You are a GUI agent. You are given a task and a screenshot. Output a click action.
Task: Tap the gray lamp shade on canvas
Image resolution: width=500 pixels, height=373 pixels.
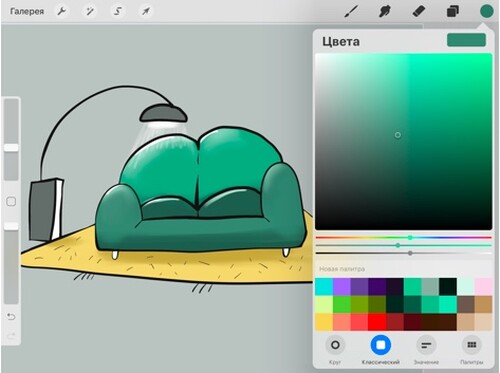(x=163, y=114)
